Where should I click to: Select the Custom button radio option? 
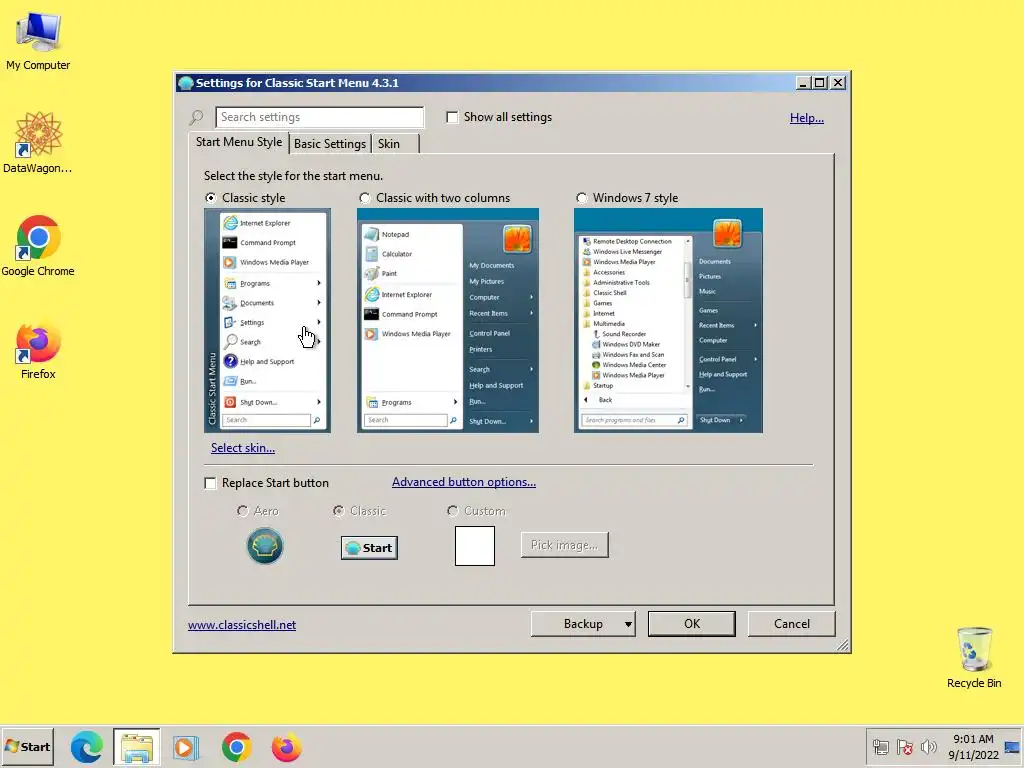[x=453, y=511]
